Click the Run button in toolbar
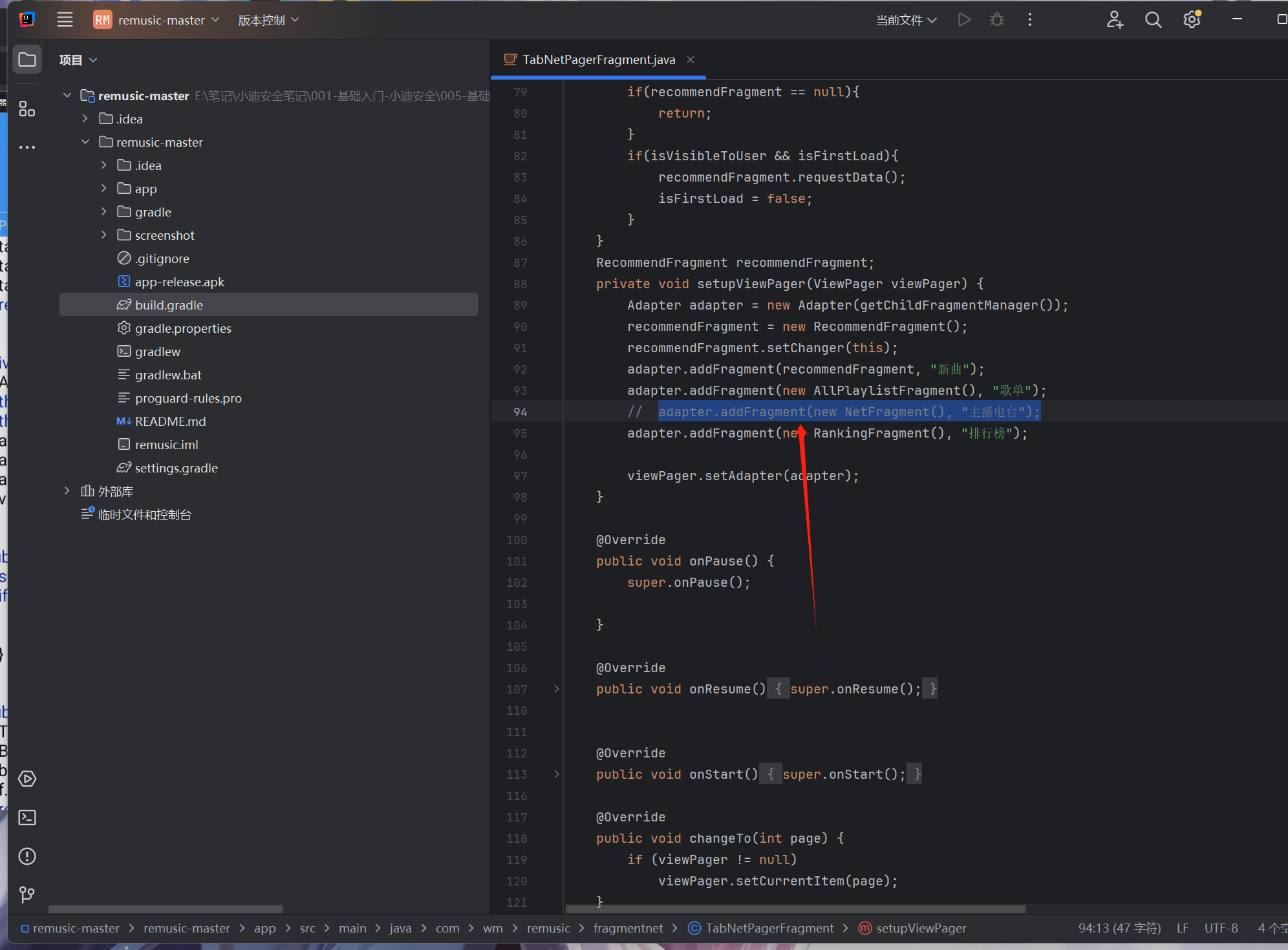1288x950 pixels. pyautogui.click(x=964, y=20)
